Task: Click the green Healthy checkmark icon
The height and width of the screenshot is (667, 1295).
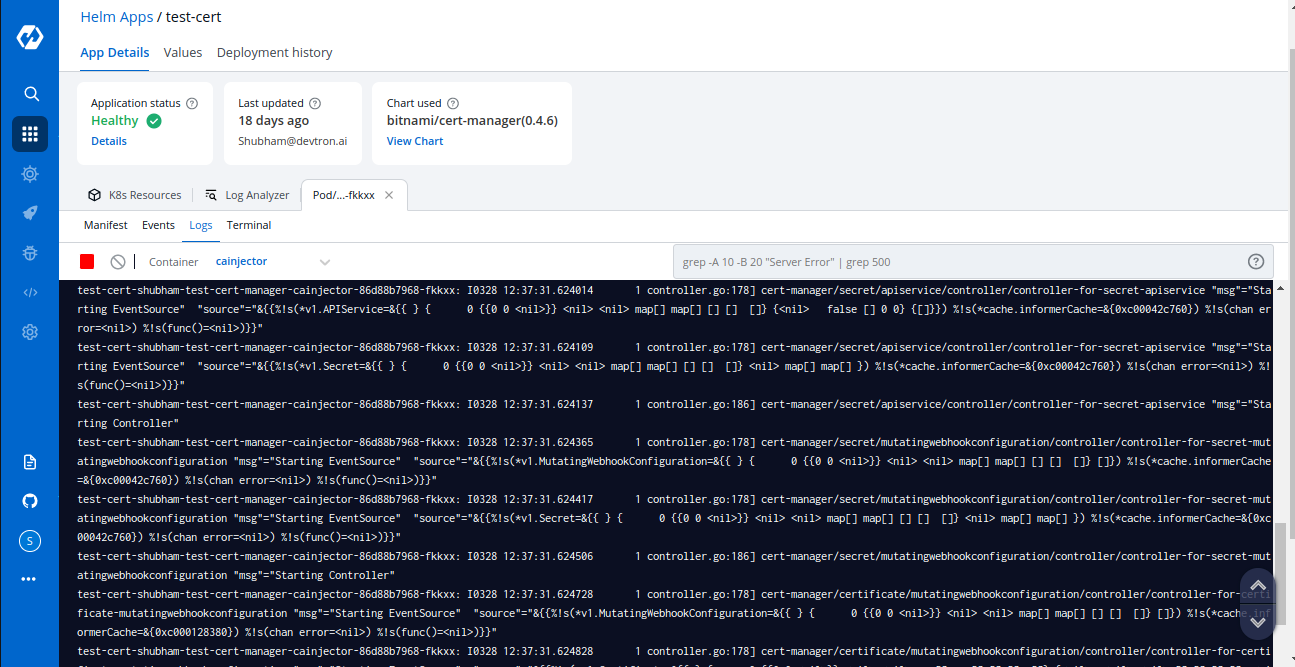Action: click(x=154, y=121)
